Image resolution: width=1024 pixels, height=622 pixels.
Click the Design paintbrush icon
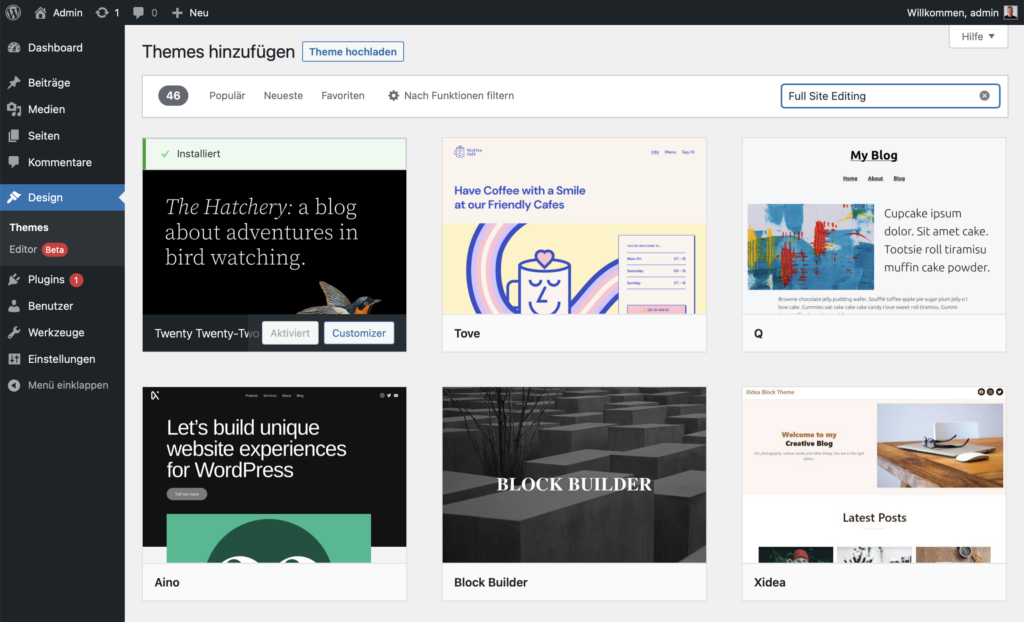(14, 197)
